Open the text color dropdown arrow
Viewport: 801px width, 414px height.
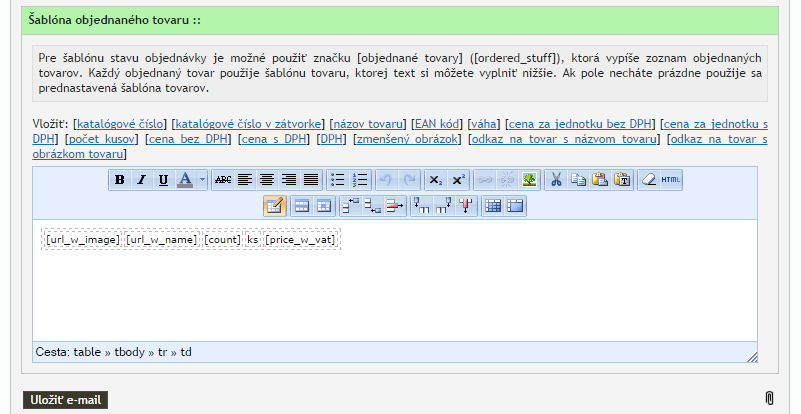[202, 180]
